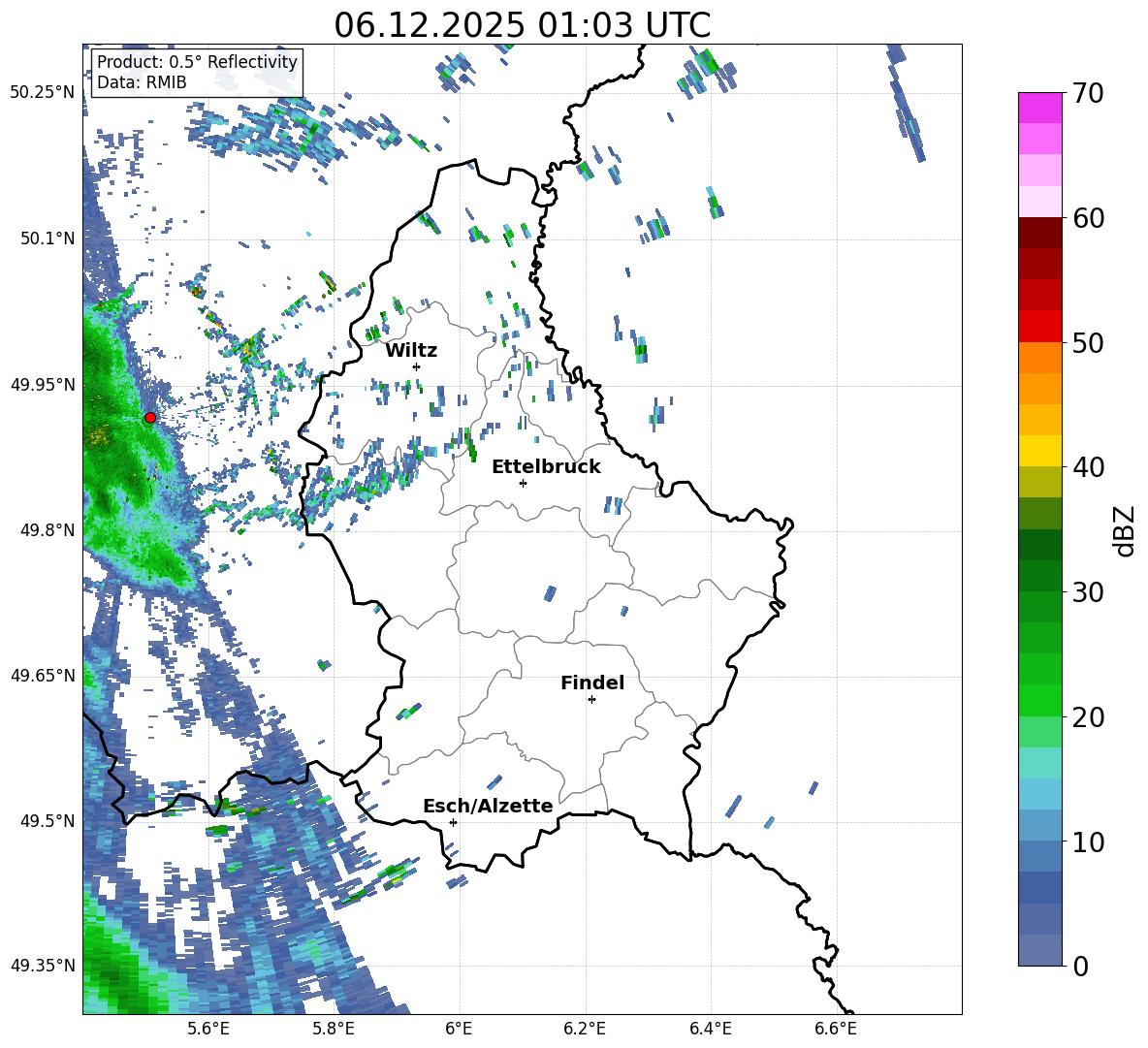Click the yellow colorbar swatch above 40

pos(1039,451)
